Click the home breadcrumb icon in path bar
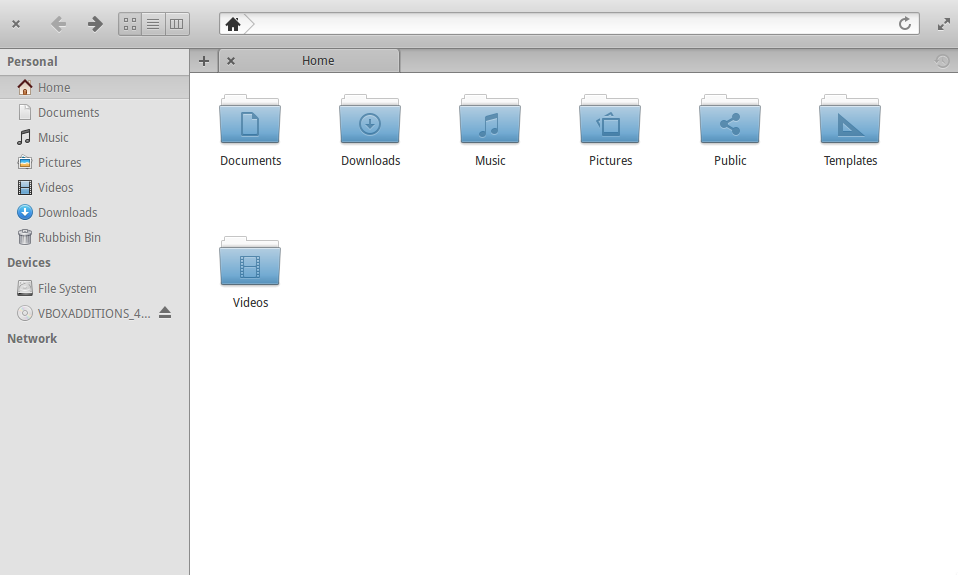 click(233, 24)
